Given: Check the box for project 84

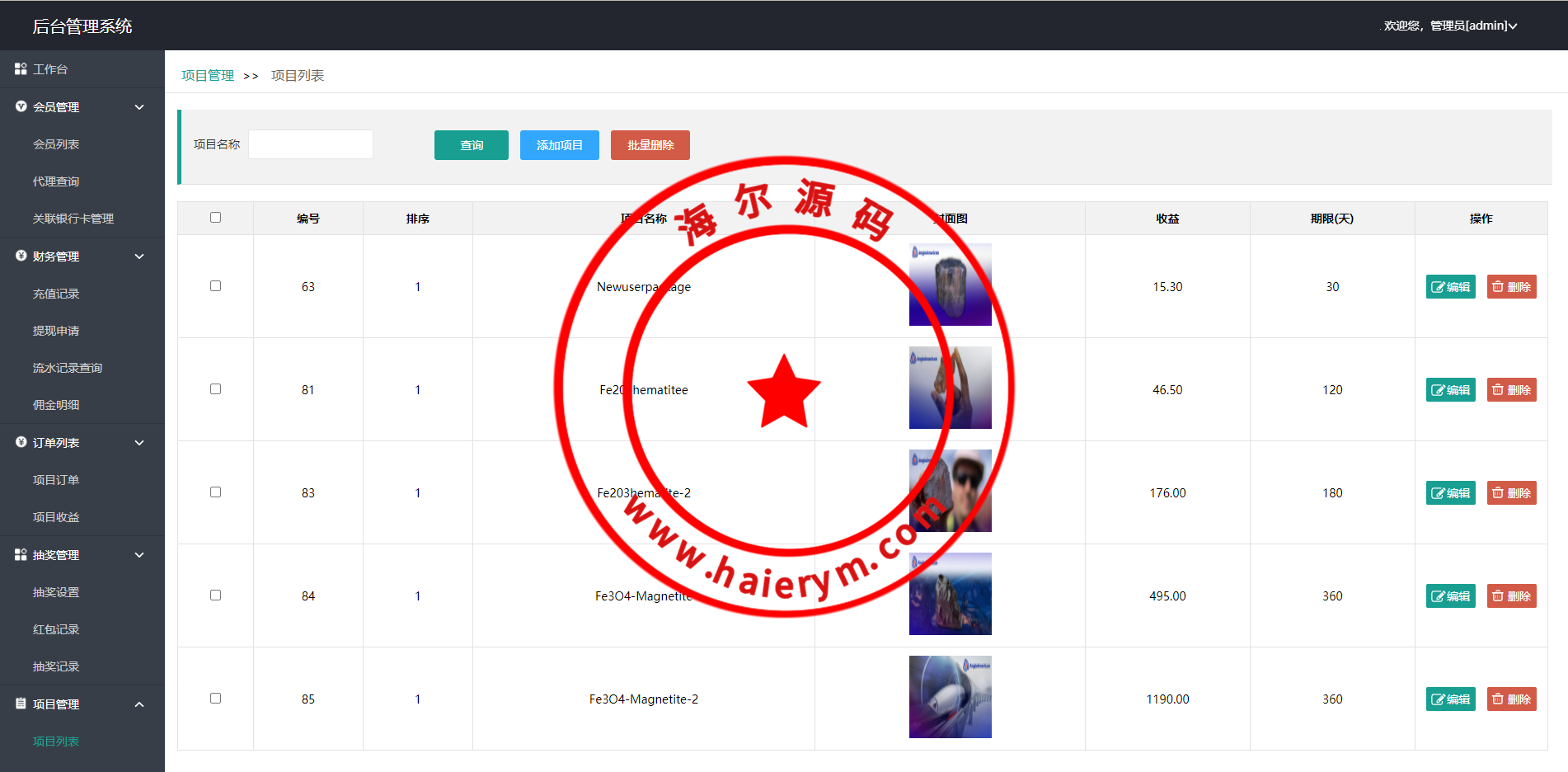Looking at the screenshot, I should [x=215, y=595].
